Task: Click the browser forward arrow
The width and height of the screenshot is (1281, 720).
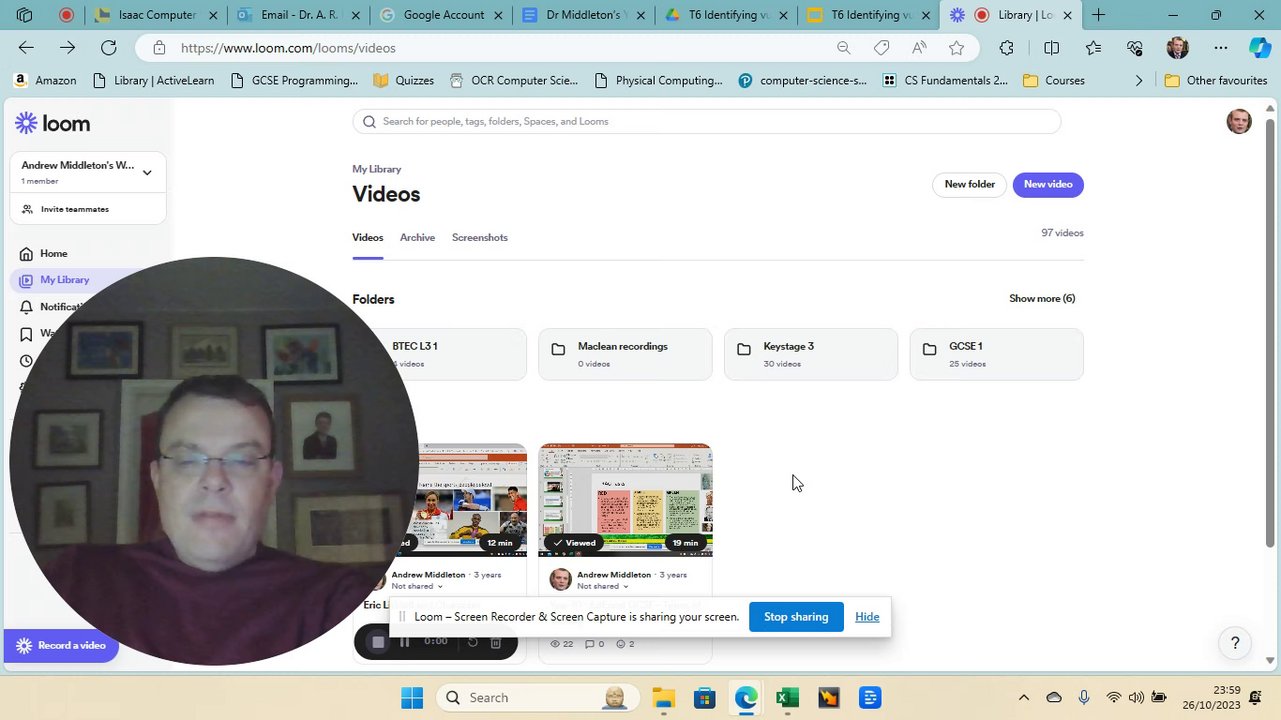Action: (x=67, y=48)
